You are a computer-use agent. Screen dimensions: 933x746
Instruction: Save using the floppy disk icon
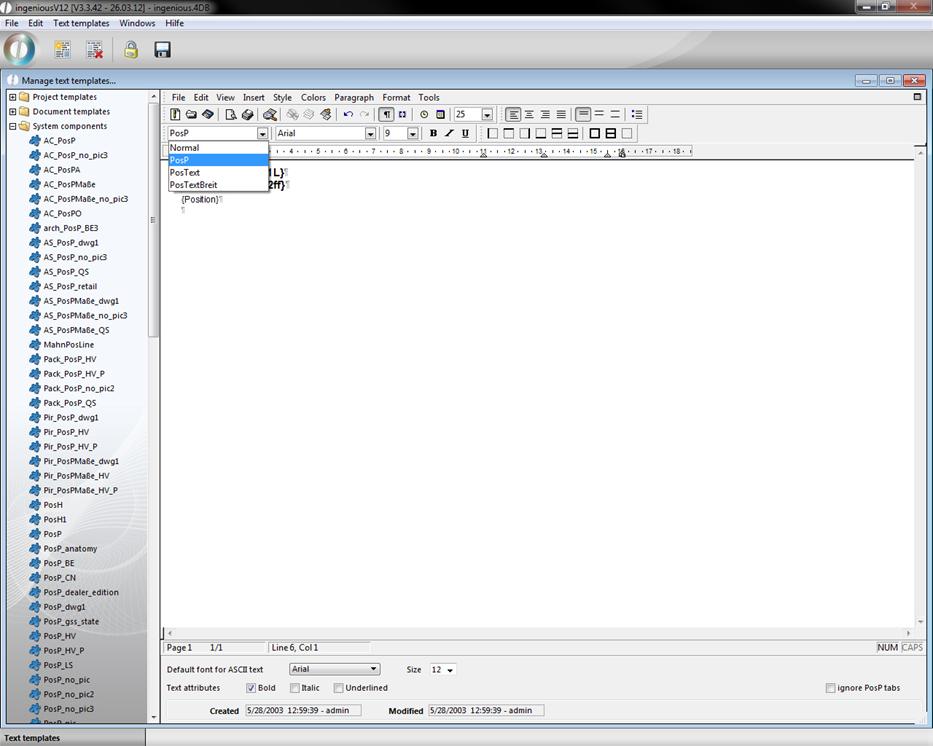[x=162, y=49]
